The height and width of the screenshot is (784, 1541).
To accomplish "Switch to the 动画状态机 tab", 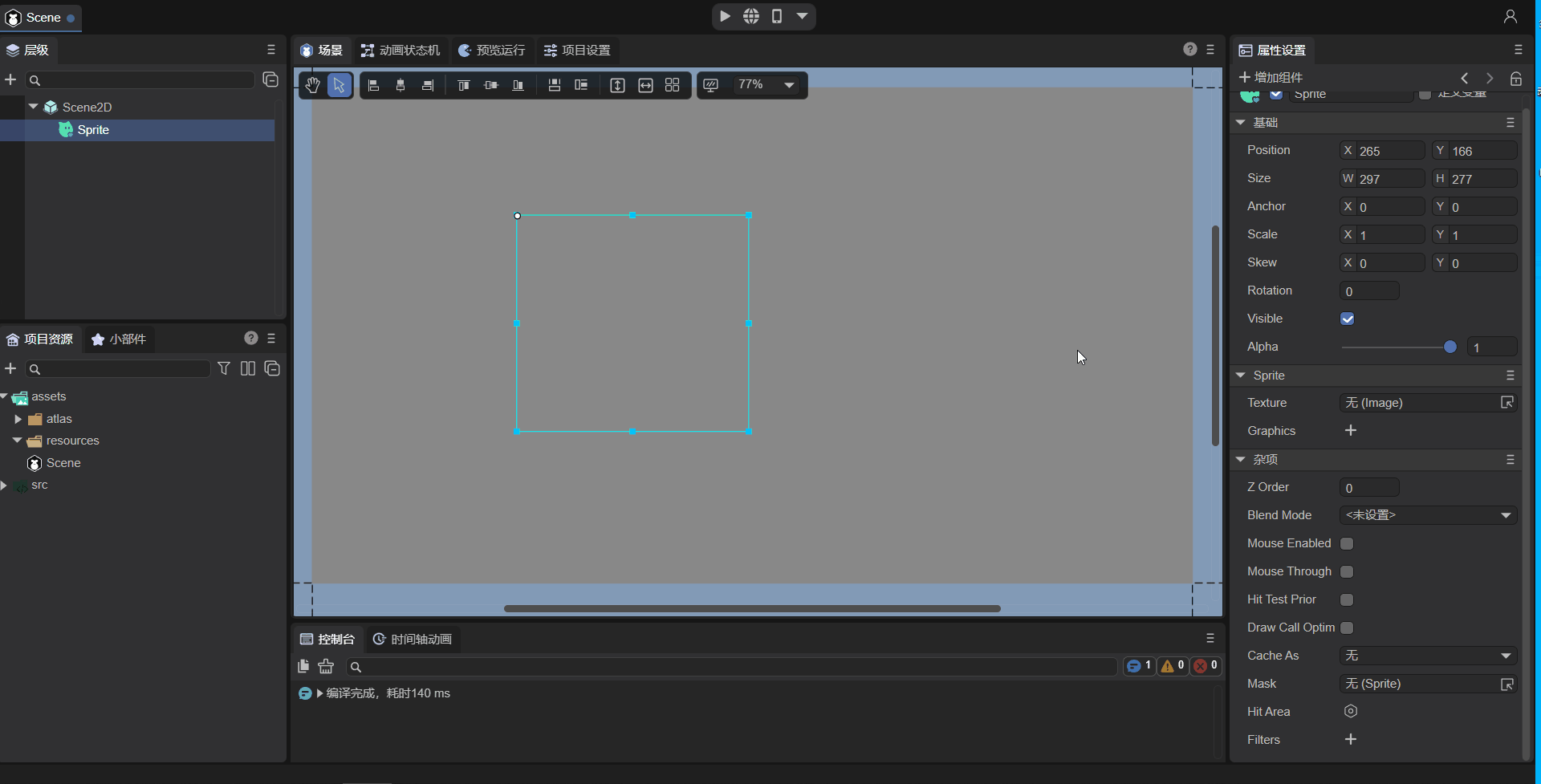I will 400,51.
